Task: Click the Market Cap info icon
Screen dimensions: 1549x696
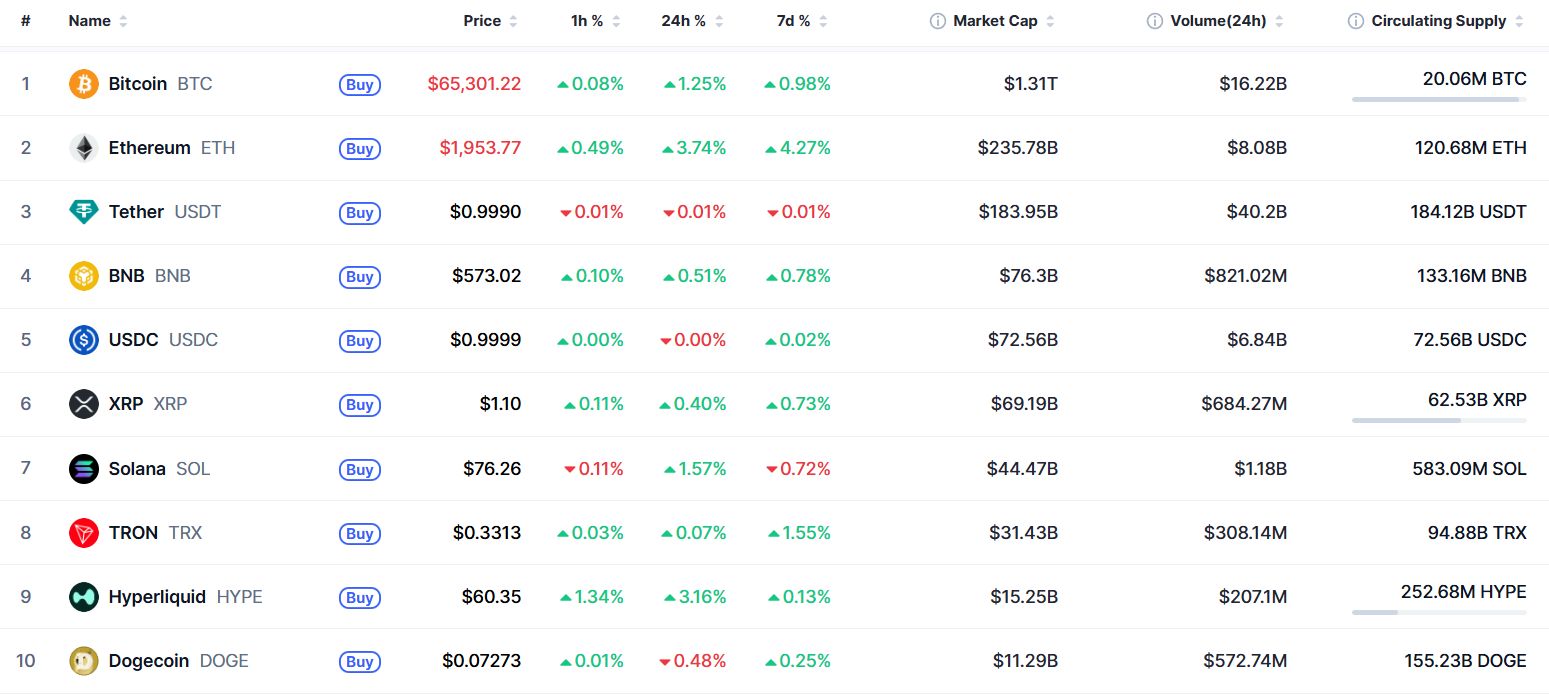Action: pyautogui.click(x=938, y=21)
